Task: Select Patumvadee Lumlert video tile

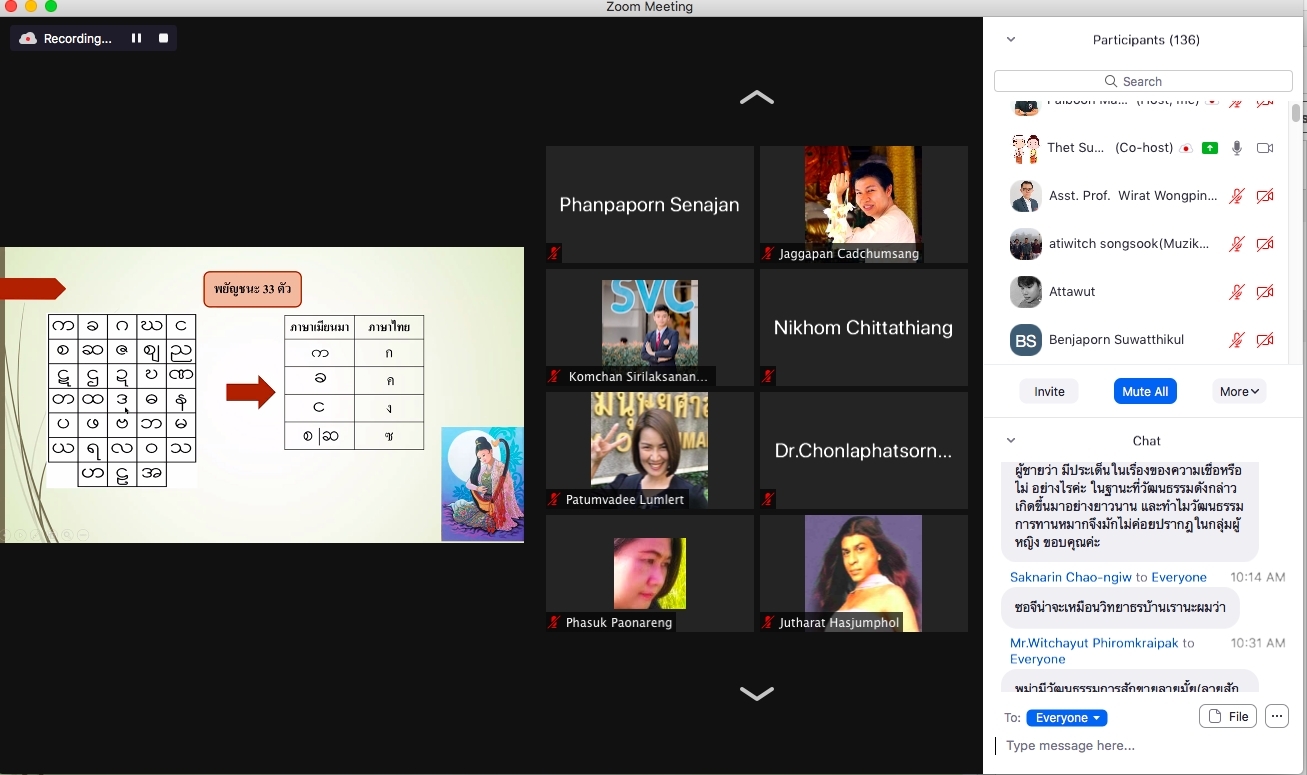Action: pos(650,450)
